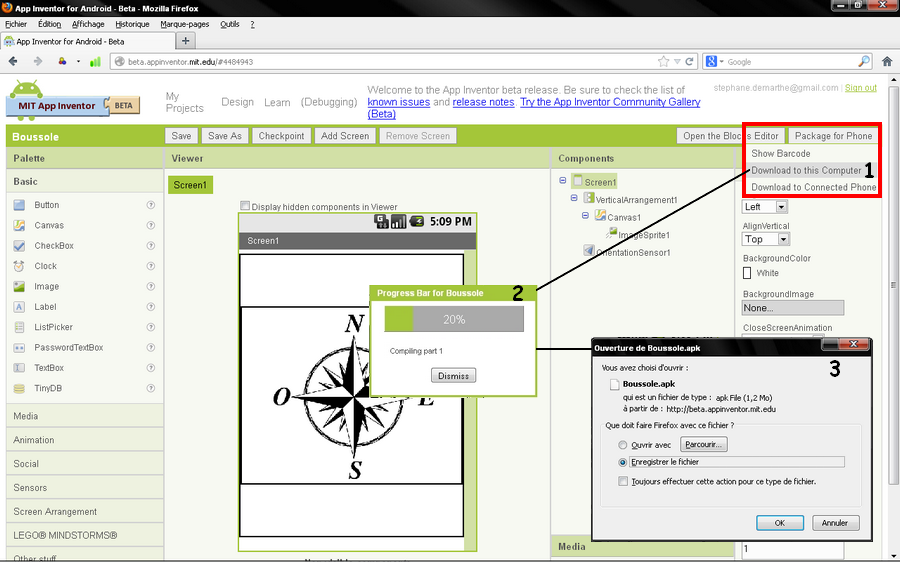Follow the known issues link
This screenshot has height=562, width=900.
(398, 102)
